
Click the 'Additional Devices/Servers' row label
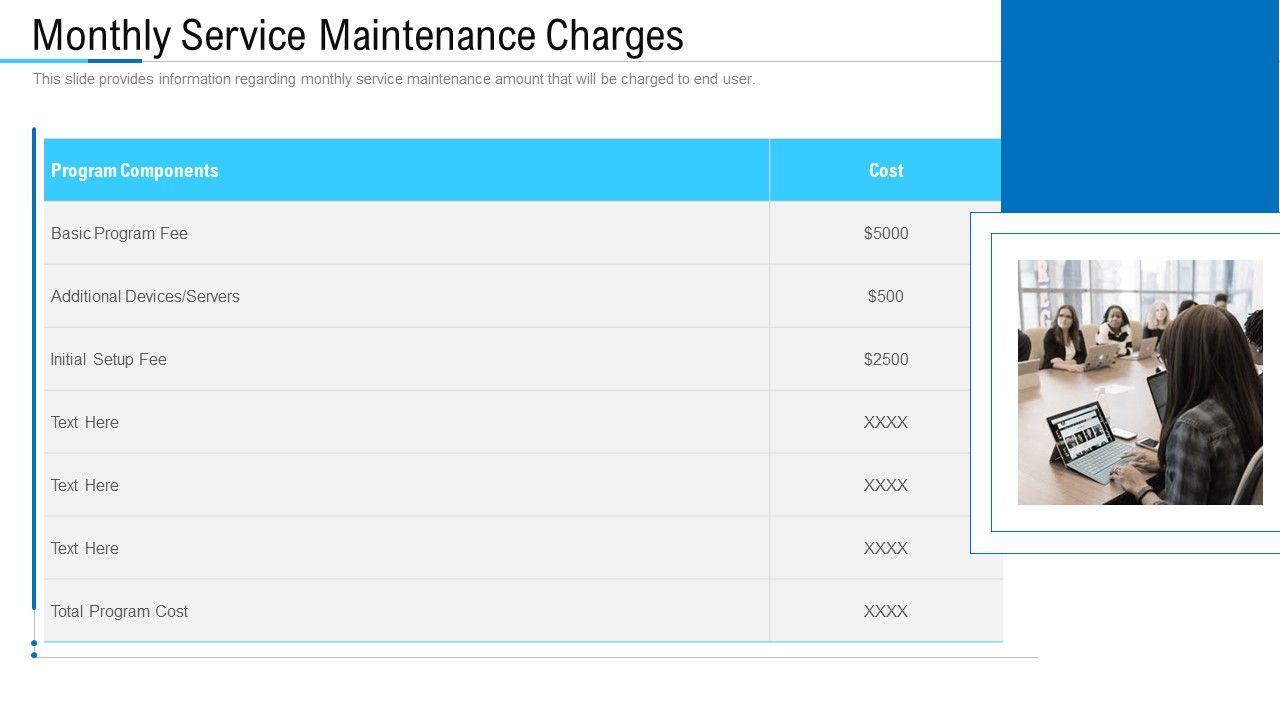pyautogui.click(x=146, y=297)
